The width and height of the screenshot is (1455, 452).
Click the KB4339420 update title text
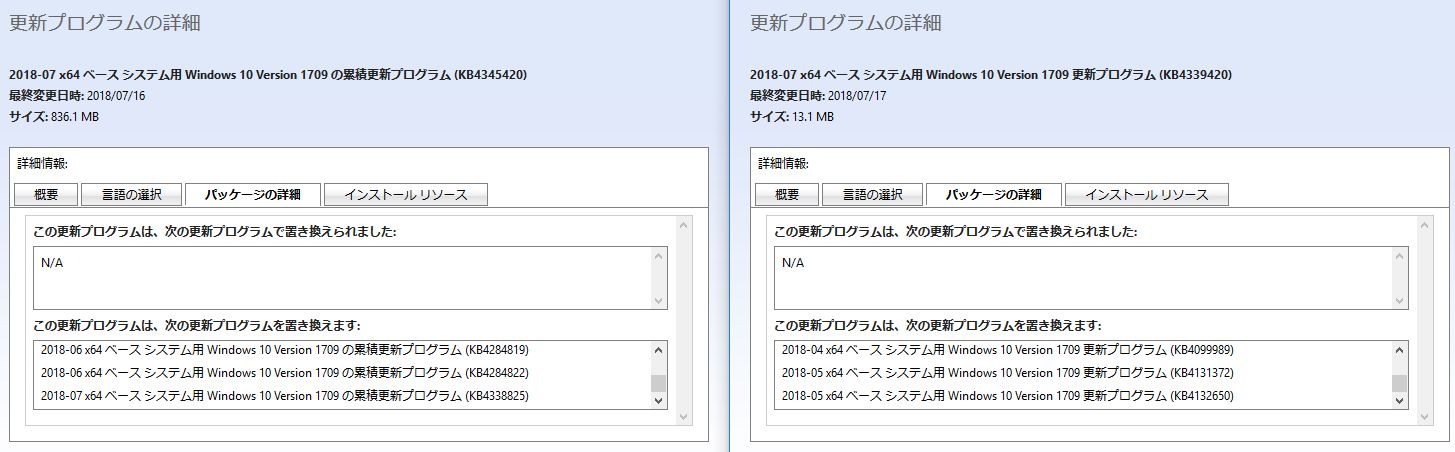991,75
